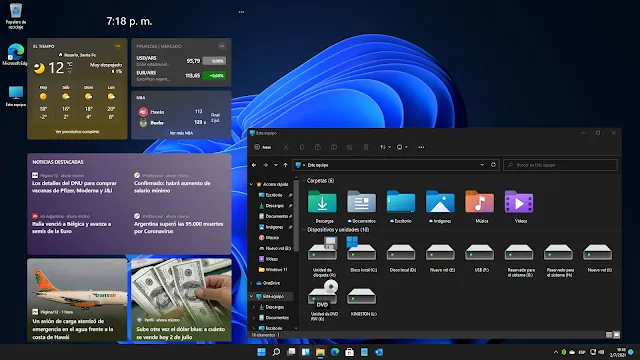The image size is (640, 360).
Task: Expand OneDrive in the navigation pane
Action: click(x=251, y=283)
